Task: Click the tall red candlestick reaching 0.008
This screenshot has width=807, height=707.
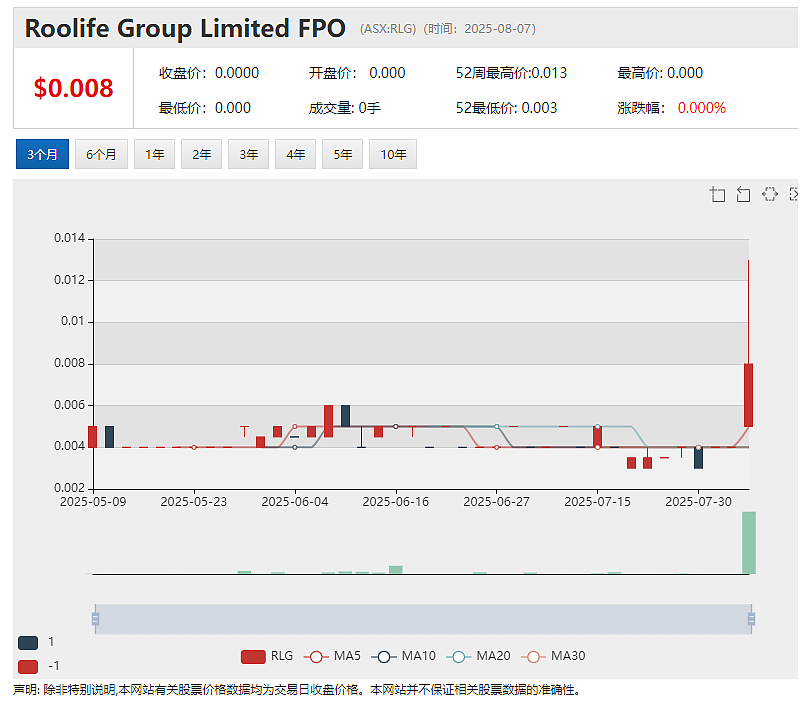Action: click(748, 395)
